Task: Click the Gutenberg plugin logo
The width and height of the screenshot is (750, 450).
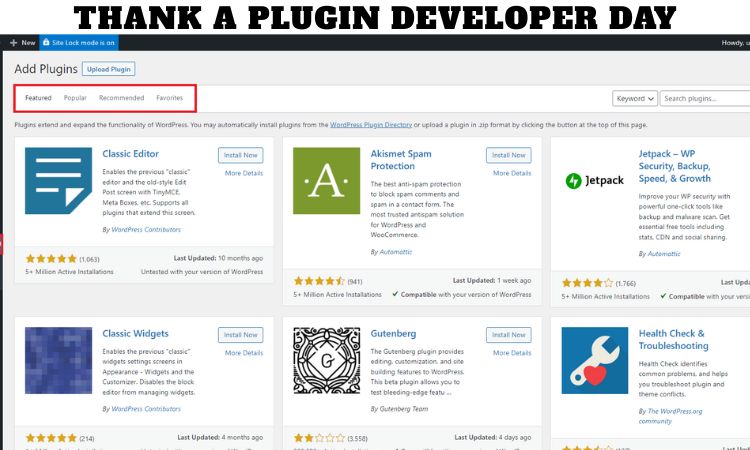Action: click(327, 361)
